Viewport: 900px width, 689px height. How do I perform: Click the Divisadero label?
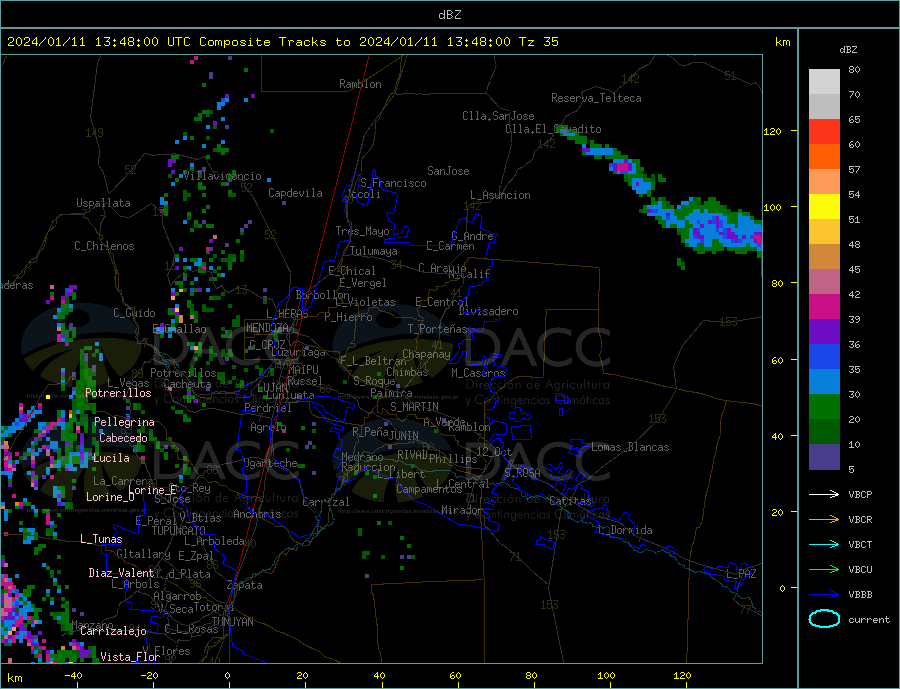pos(488,311)
